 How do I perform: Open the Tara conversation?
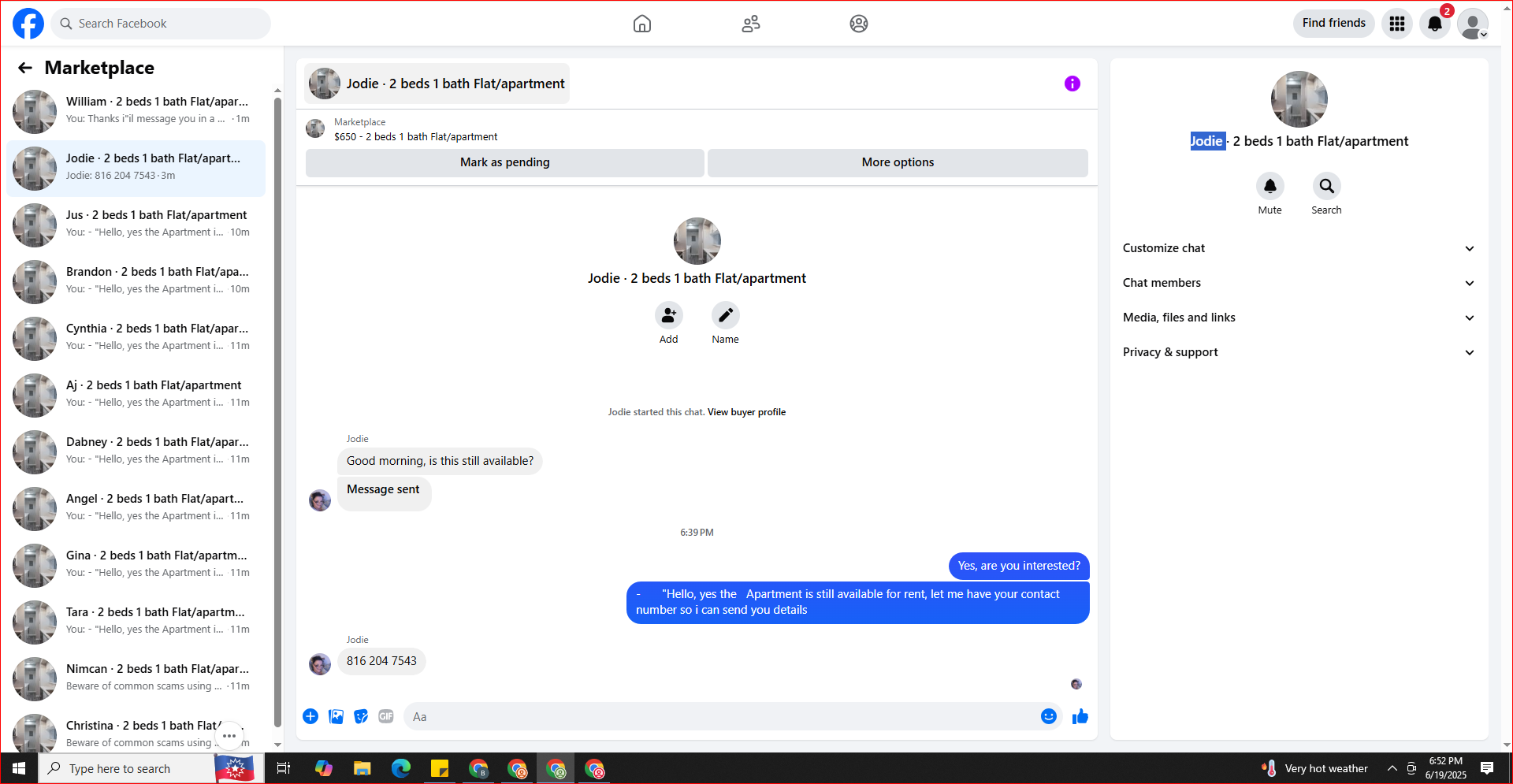(x=136, y=622)
